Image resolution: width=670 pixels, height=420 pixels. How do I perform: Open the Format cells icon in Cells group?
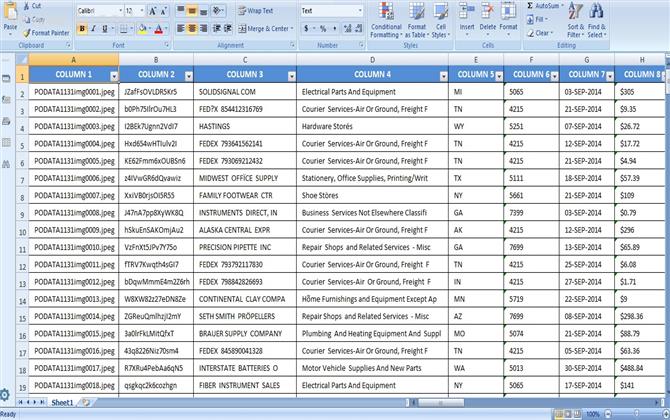508,10
